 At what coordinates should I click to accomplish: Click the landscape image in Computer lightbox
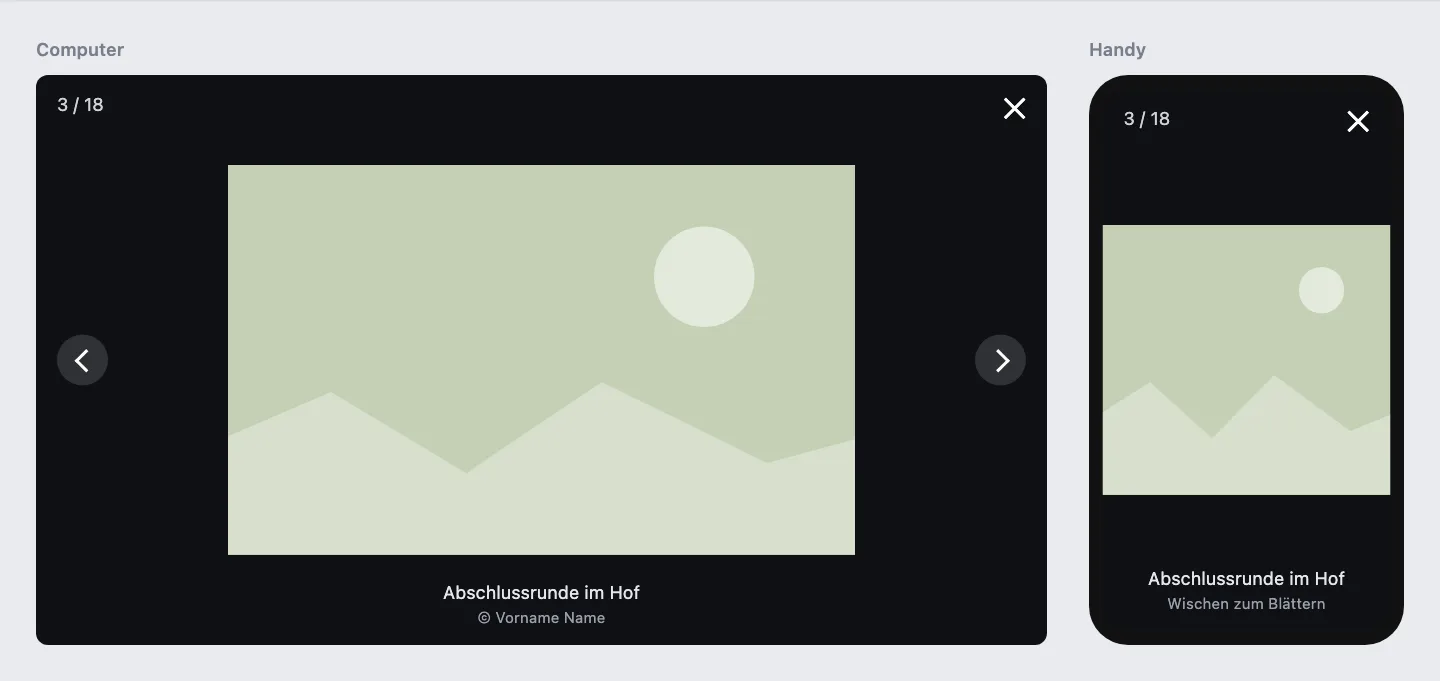pyautogui.click(x=541, y=360)
